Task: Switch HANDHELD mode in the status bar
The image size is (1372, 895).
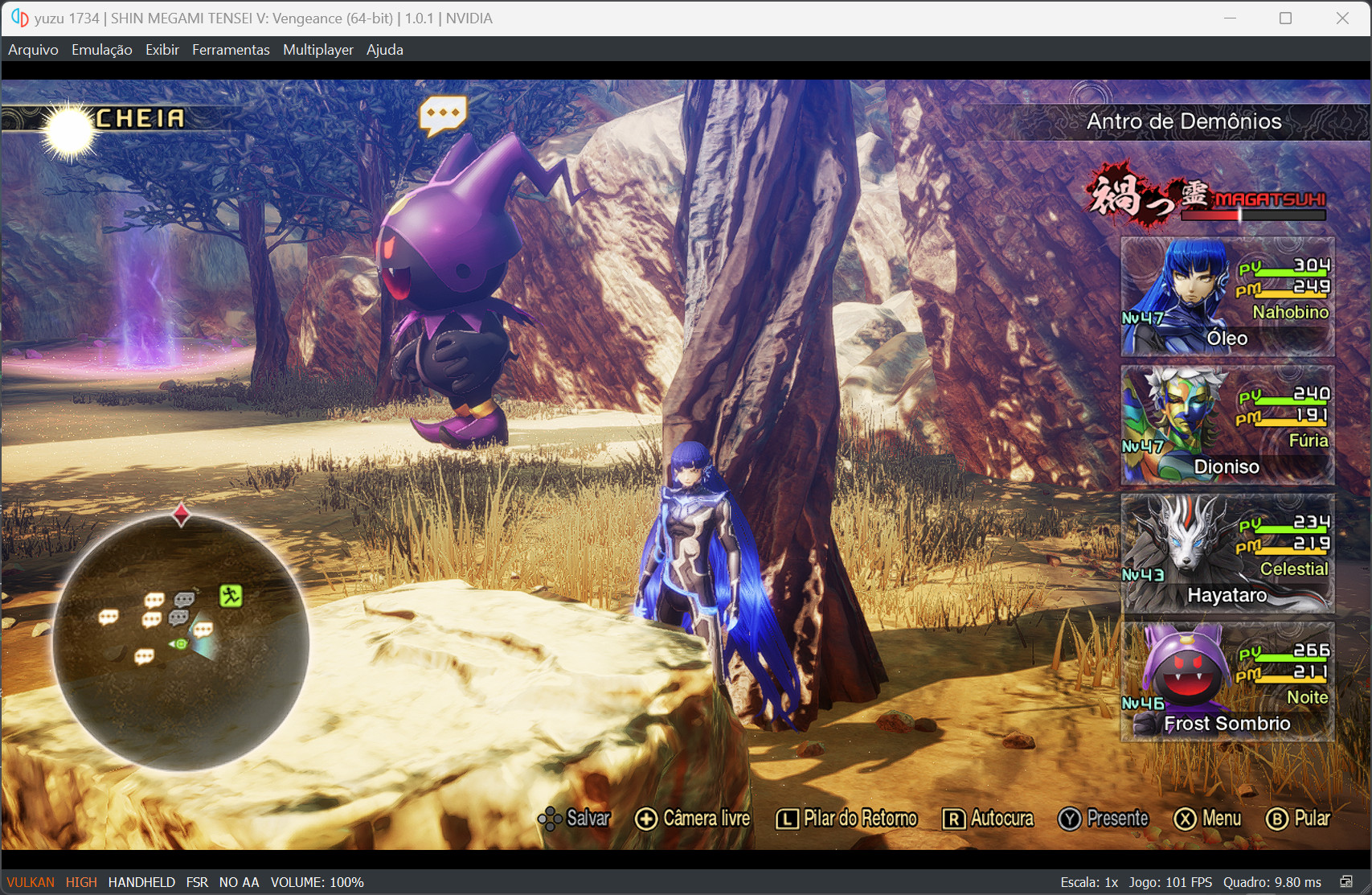Action: [142, 881]
